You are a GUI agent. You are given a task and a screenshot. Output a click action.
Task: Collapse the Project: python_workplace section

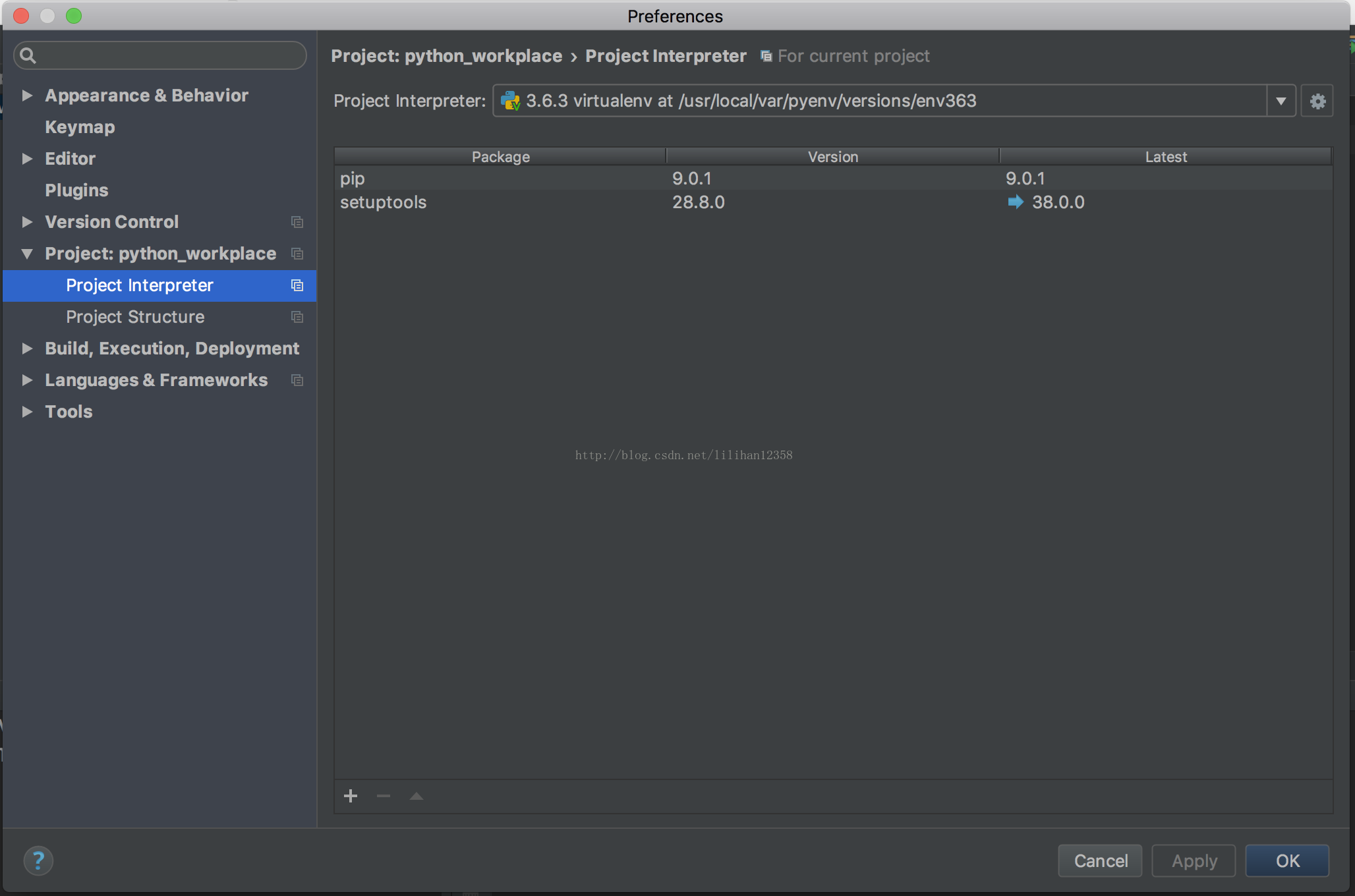pos(27,254)
